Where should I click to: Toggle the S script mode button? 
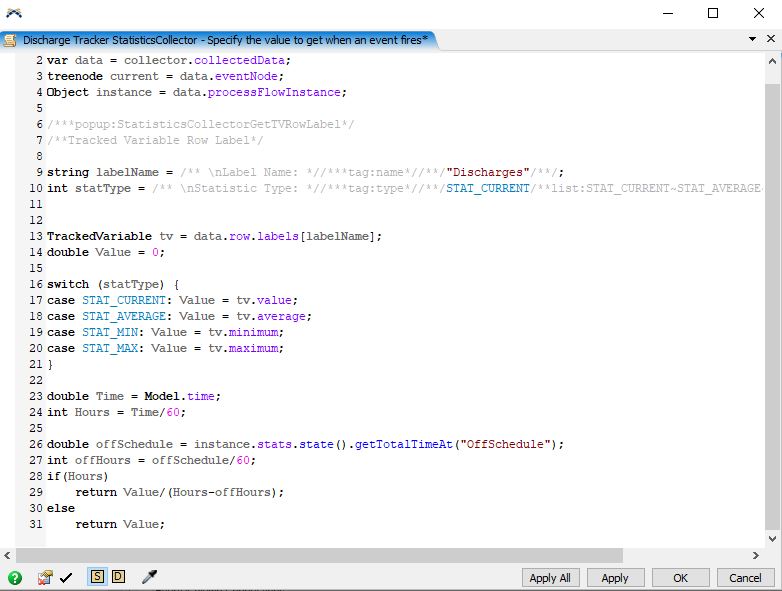[x=97, y=577]
